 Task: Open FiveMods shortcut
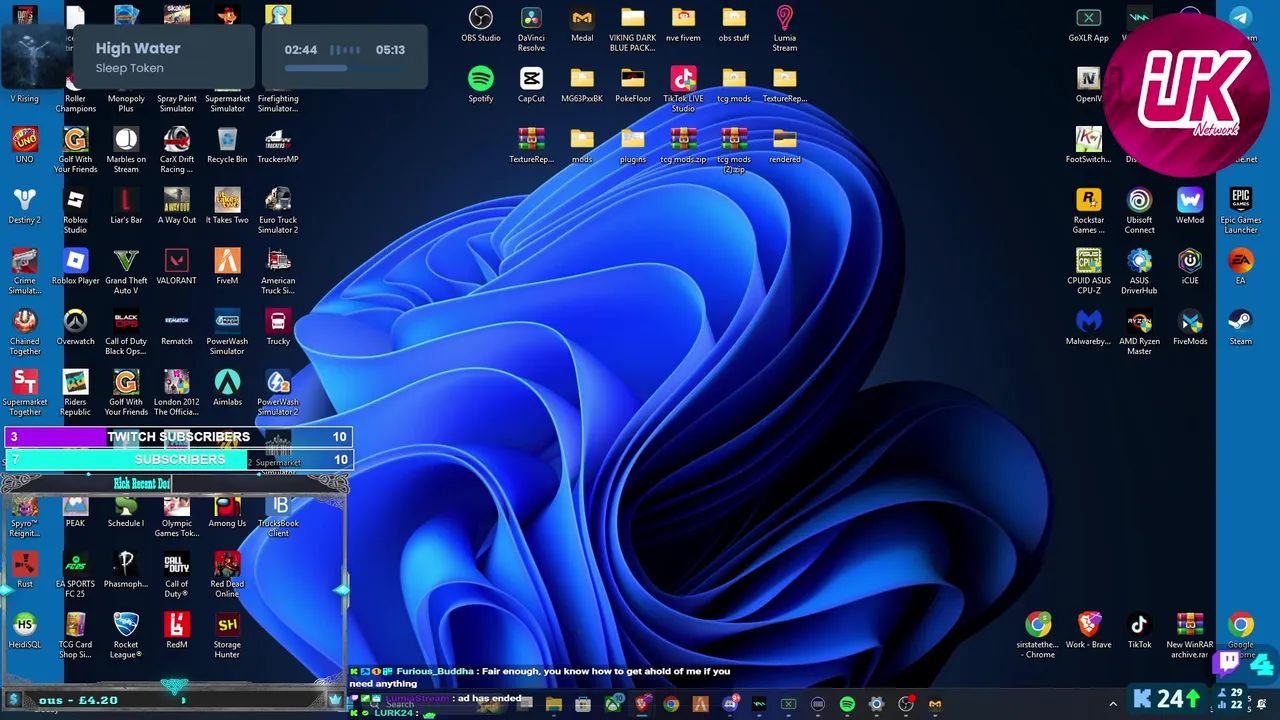coord(1190,328)
